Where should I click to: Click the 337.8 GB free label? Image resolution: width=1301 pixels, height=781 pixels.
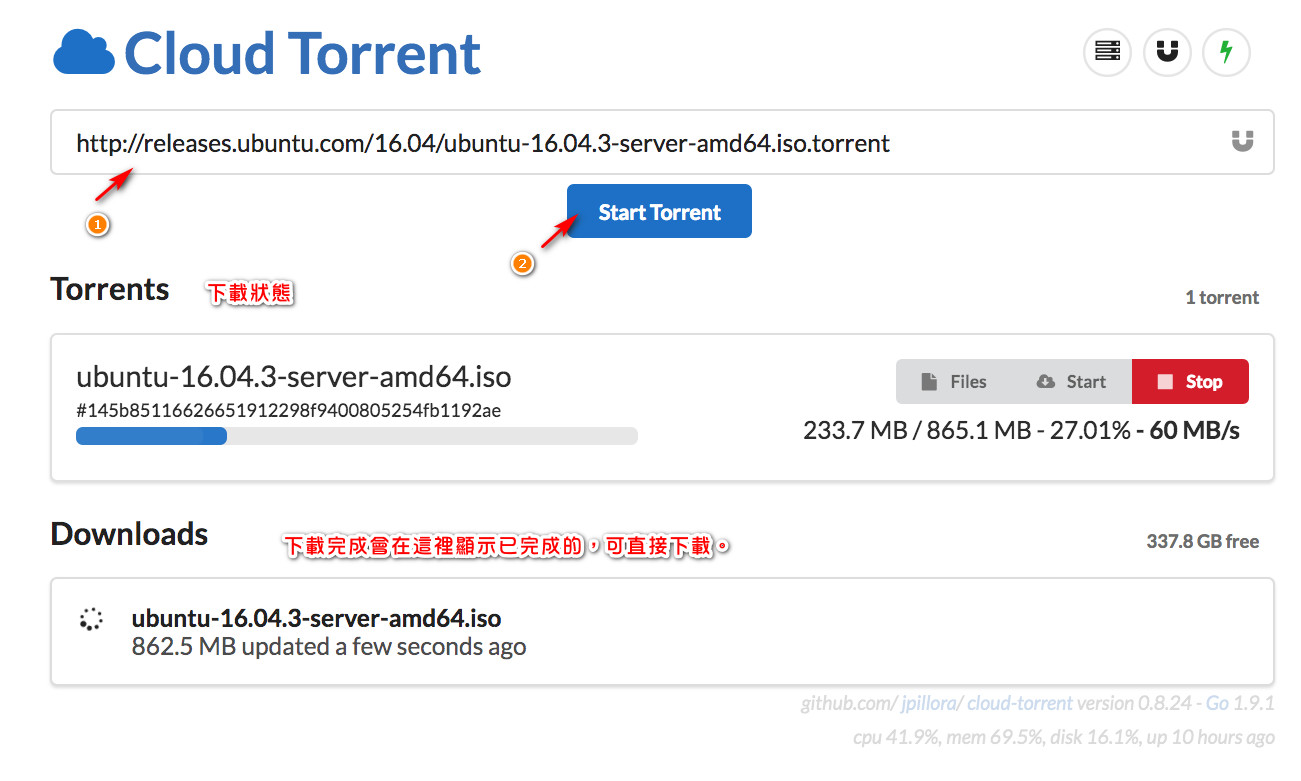click(x=1202, y=541)
